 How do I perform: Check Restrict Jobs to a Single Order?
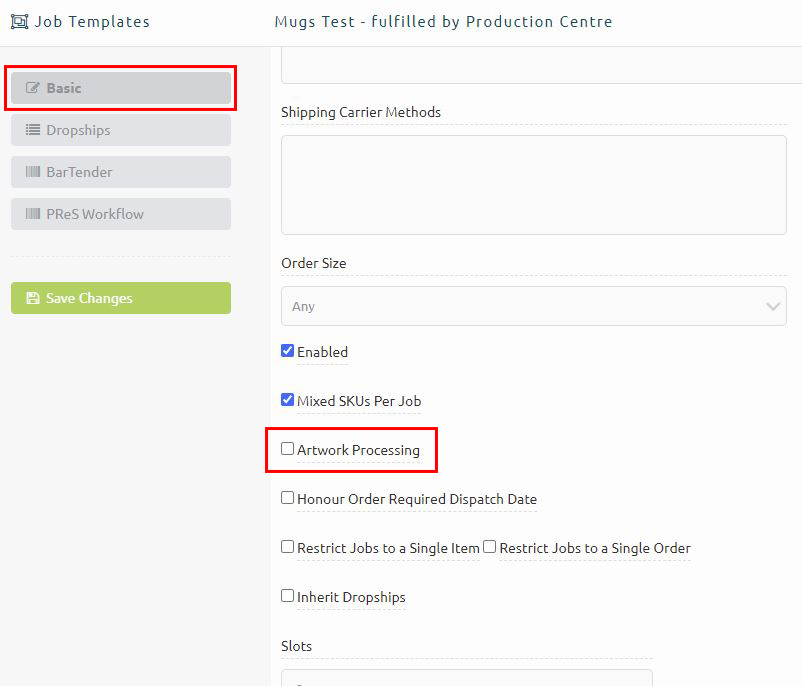[x=490, y=547]
